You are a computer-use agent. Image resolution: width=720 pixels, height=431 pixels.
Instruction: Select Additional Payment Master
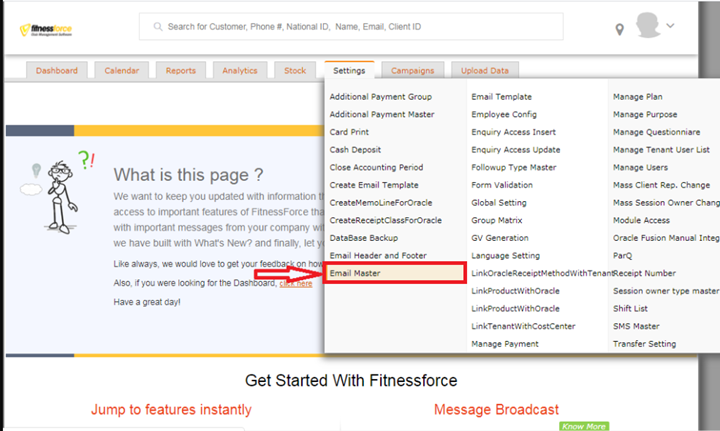(382, 114)
